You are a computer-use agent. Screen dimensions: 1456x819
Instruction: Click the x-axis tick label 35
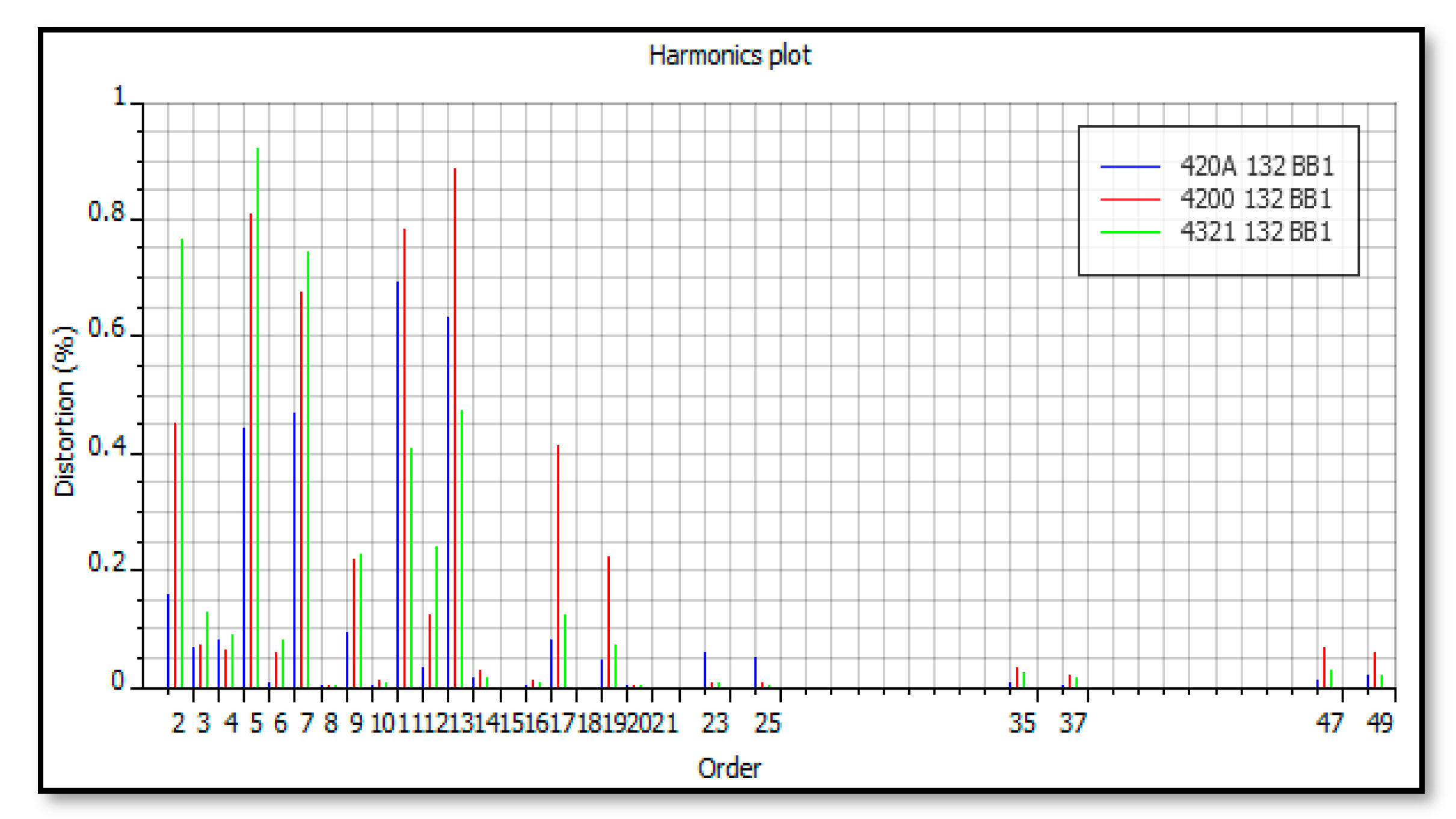click(x=1021, y=723)
